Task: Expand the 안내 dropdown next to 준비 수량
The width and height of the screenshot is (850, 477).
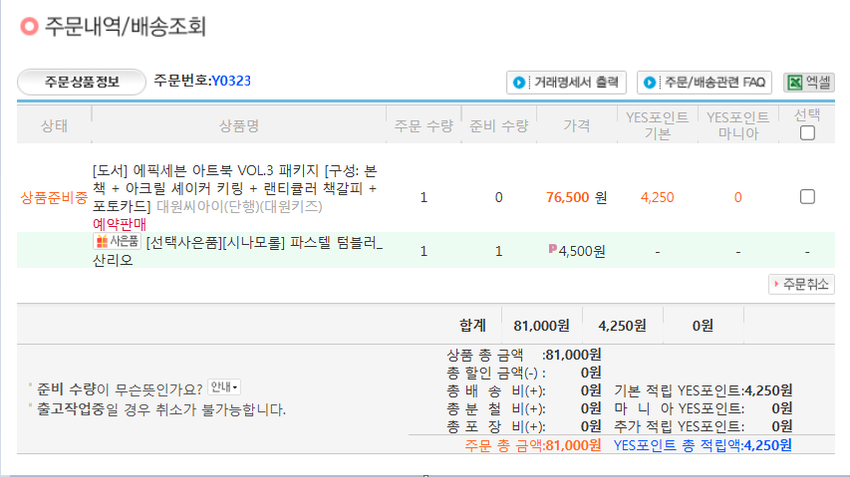Action: (x=224, y=387)
